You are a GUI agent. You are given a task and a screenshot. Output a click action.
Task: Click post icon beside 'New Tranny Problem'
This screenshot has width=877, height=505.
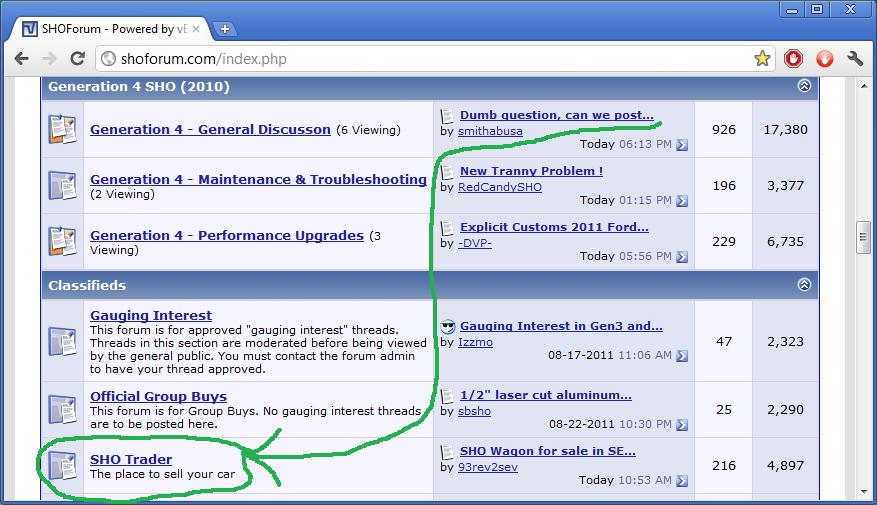[x=447, y=172]
